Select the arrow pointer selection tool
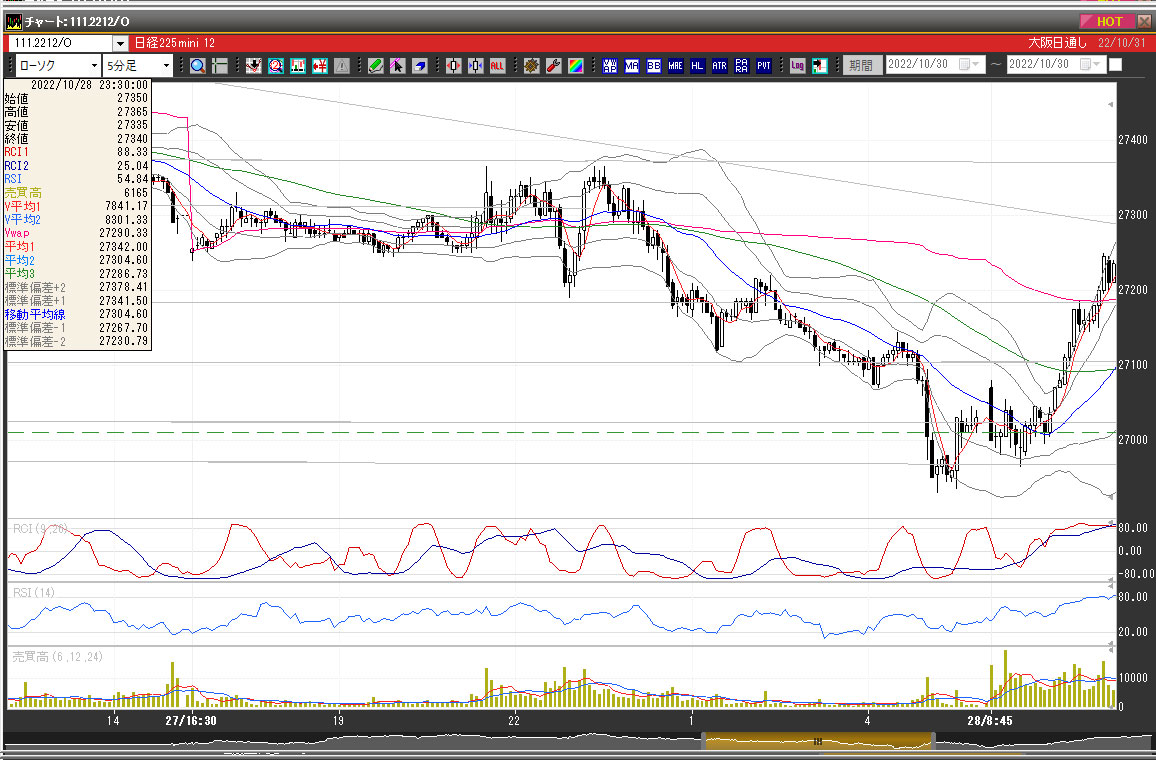 pos(397,66)
